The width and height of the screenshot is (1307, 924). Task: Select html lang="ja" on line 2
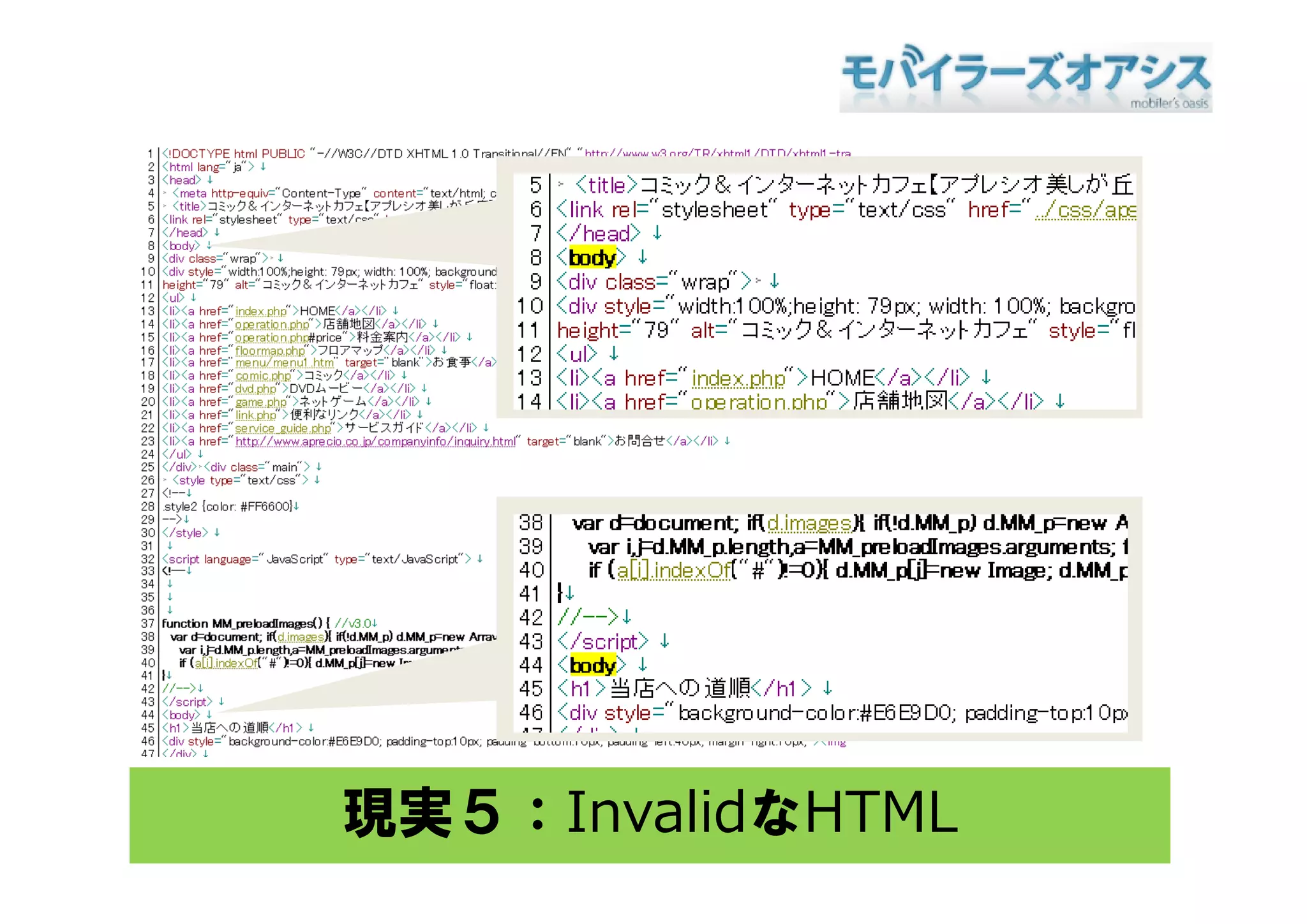click(208, 167)
